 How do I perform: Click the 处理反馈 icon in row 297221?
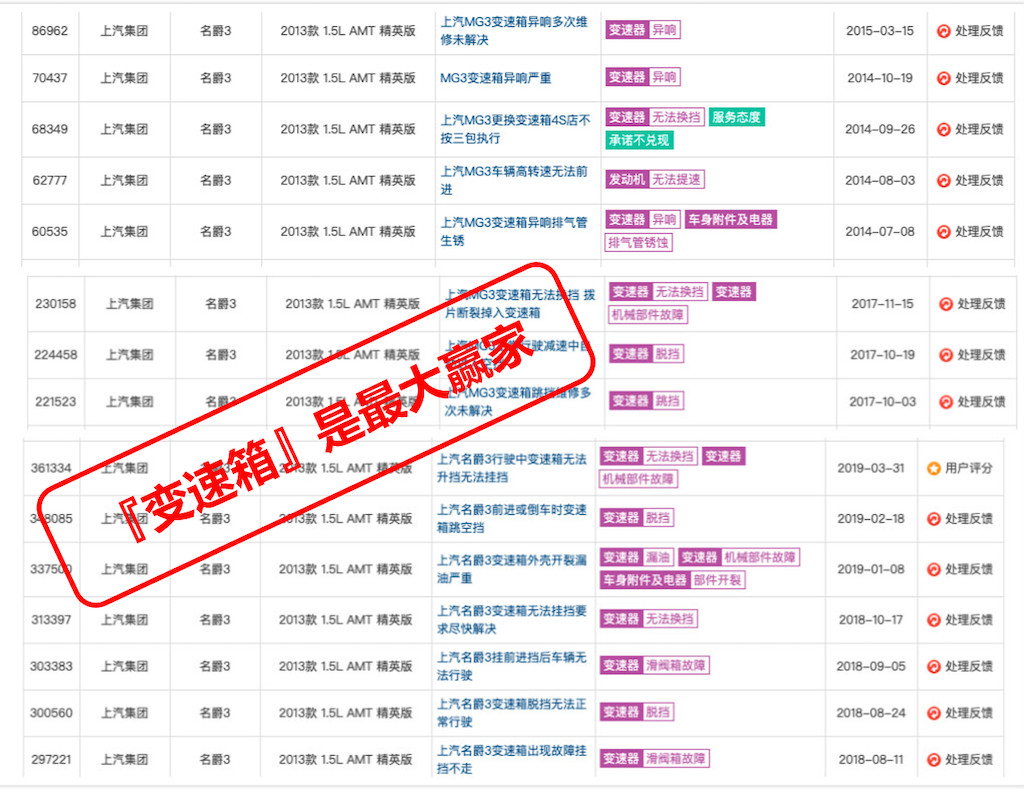click(x=934, y=759)
